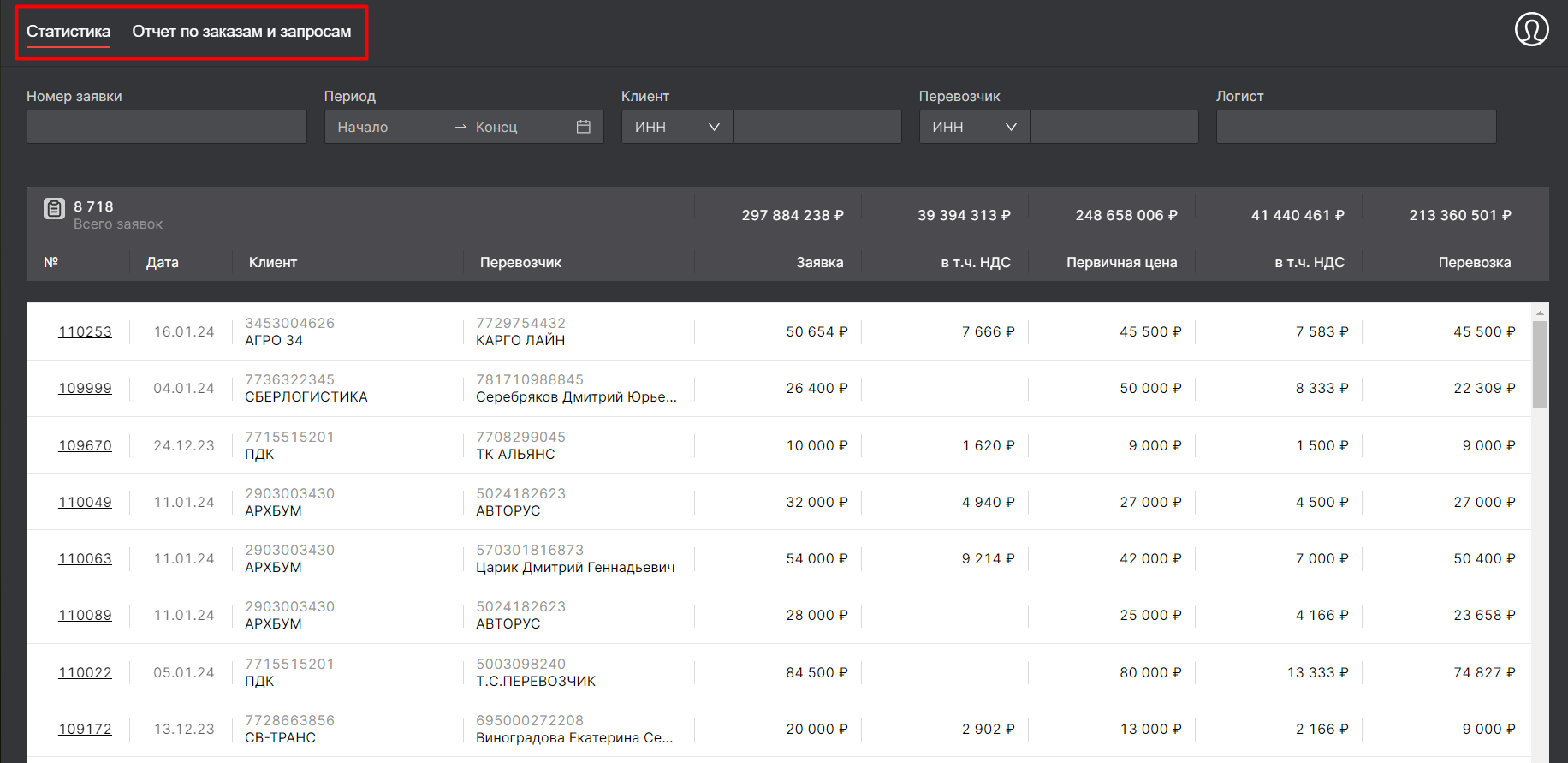Open order link 109999
This screenshot has width=1568, height=763.
tap(85, 388)
